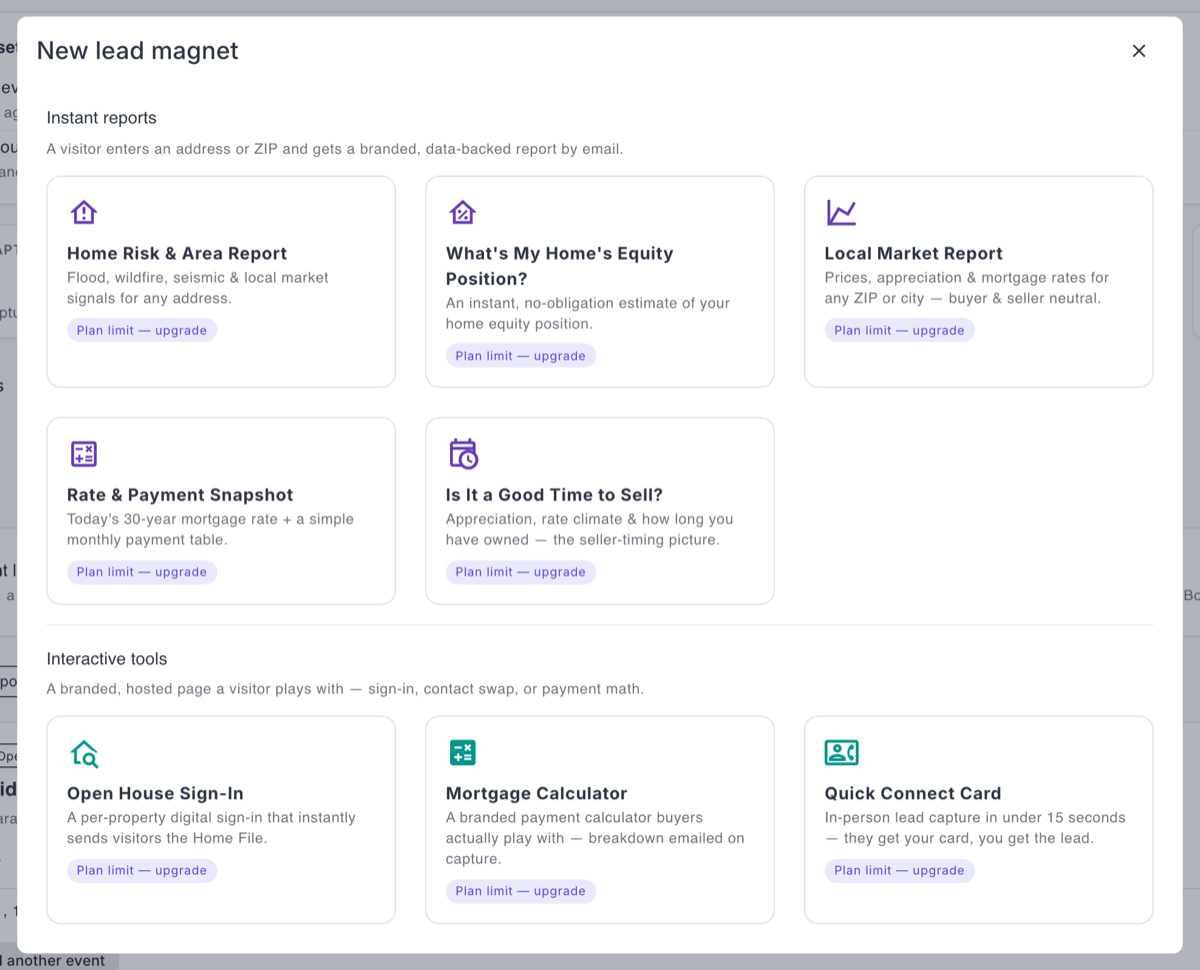
Task: Choose the Open House Sign-In title
Action: (155, 794)
